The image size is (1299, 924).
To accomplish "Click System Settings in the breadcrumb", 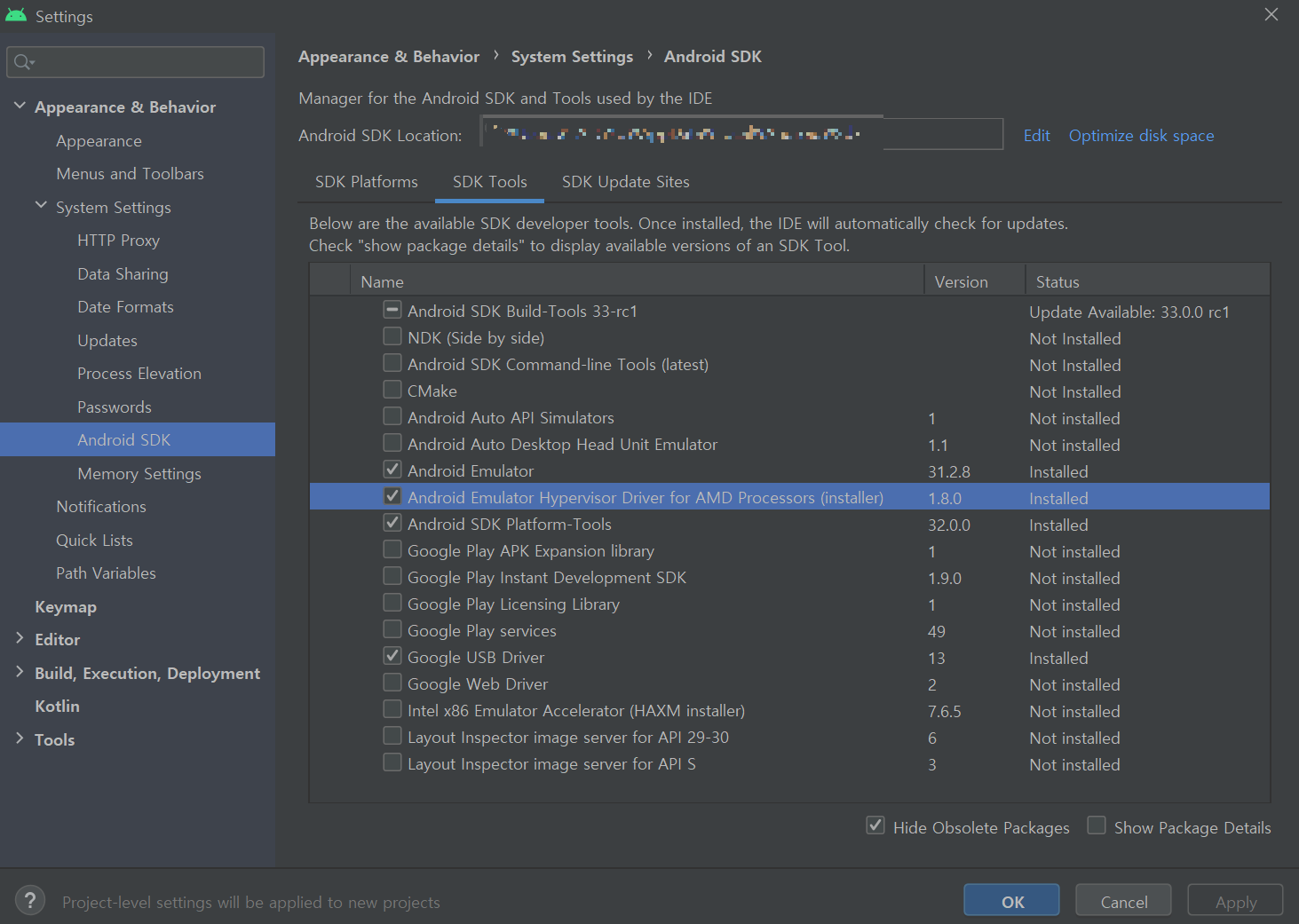I will click(572, 57).
